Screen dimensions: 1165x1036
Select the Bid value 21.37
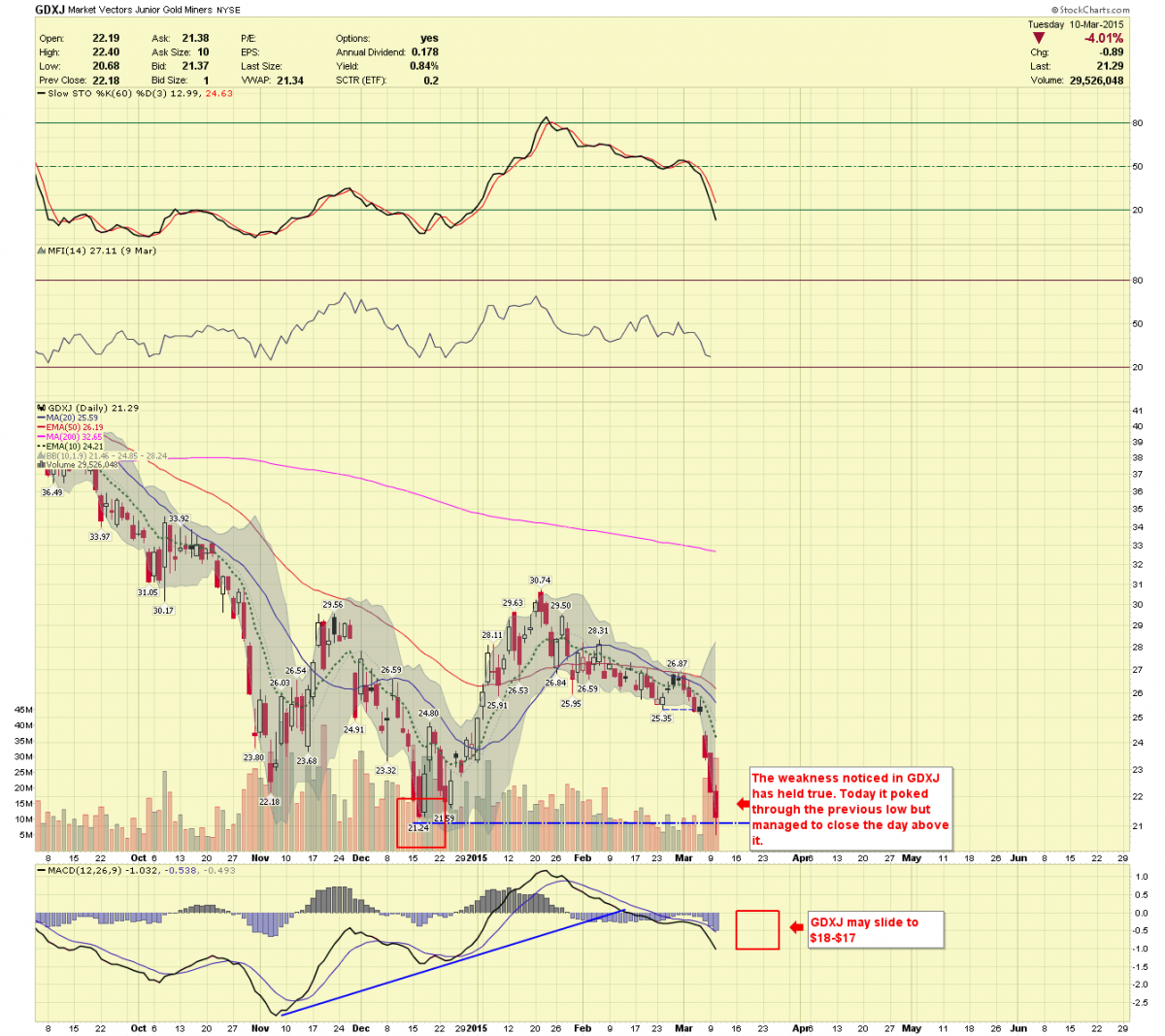pyautogui.click(x=195, y=66)
